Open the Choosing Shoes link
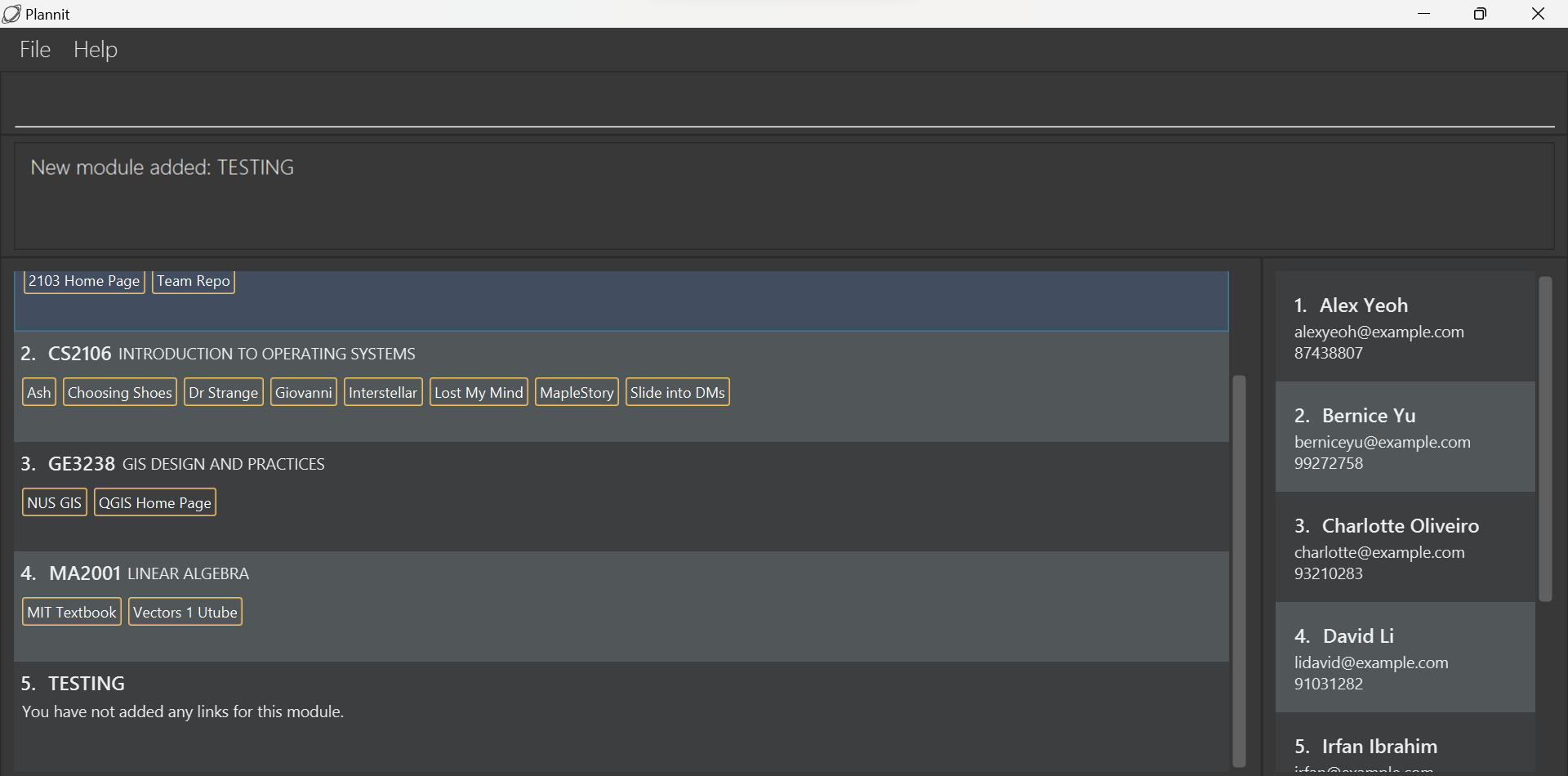The height and width of the screenshot is (776, 1568). pos(120,392)
